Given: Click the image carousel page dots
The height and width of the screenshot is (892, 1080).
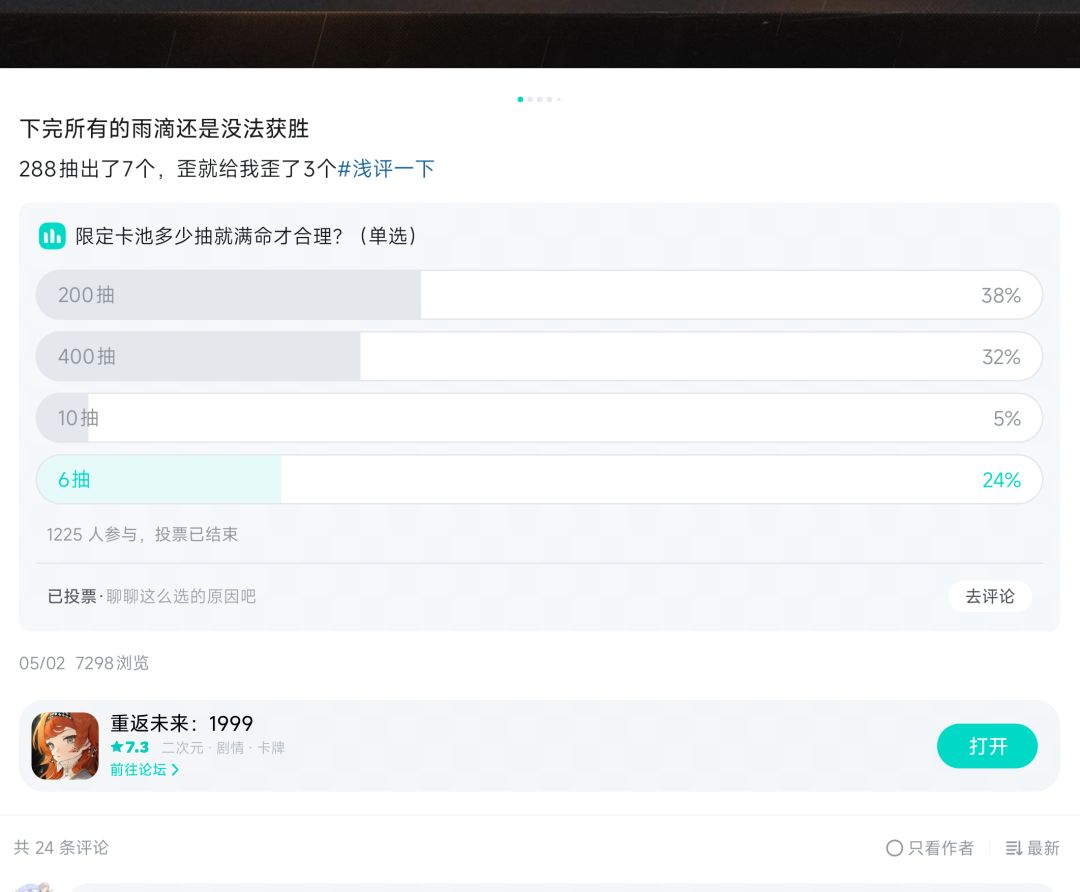Looking at the screenshot, I should point(539,99).
